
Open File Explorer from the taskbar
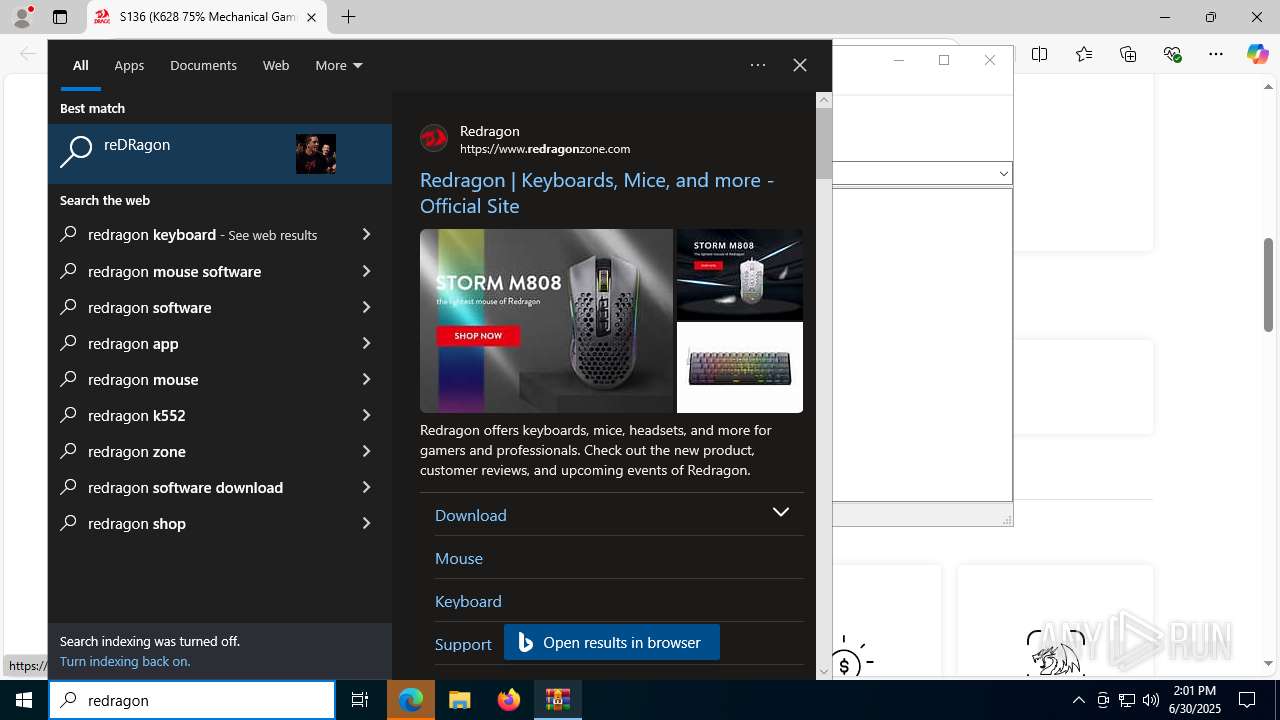point(460,700)
